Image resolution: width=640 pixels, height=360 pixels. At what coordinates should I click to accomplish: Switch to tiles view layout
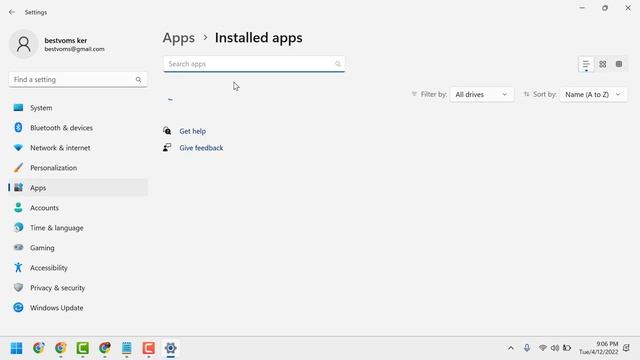[619, 64]
